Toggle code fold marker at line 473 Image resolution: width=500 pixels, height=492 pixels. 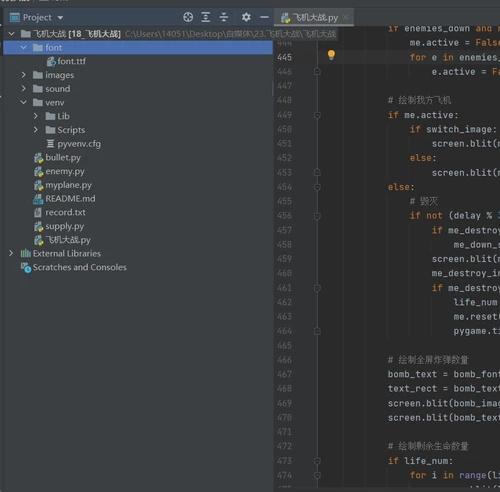[x=317, y=461]
